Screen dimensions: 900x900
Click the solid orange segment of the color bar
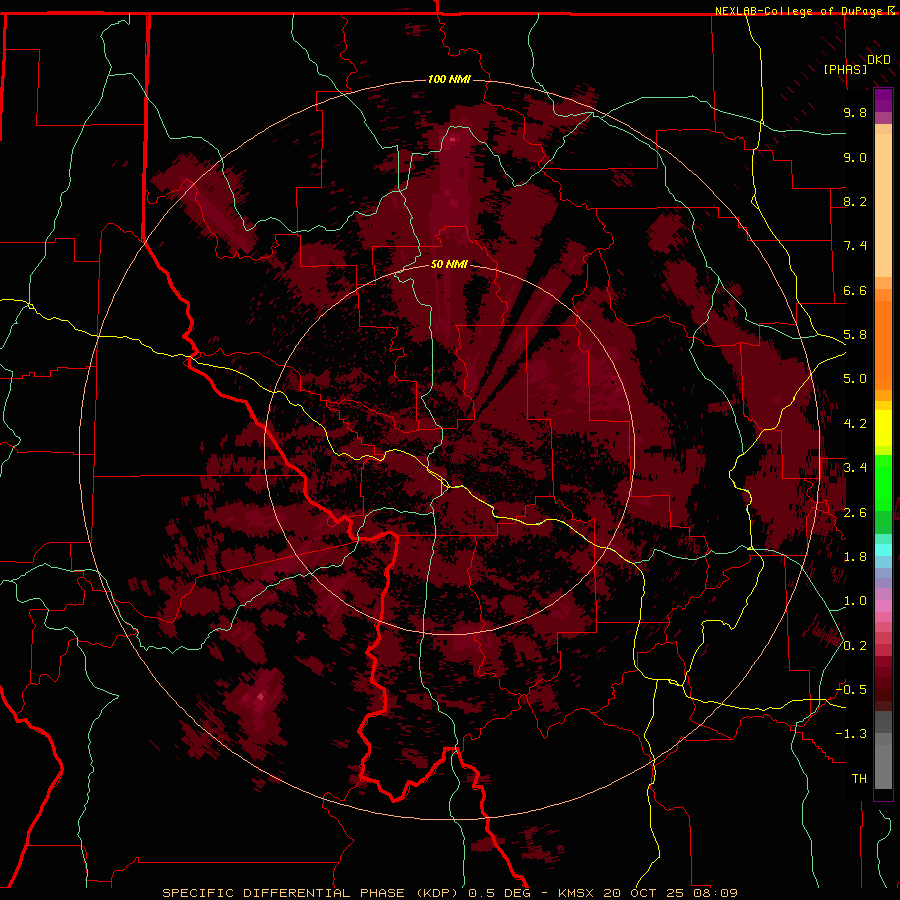pos(883,346)
